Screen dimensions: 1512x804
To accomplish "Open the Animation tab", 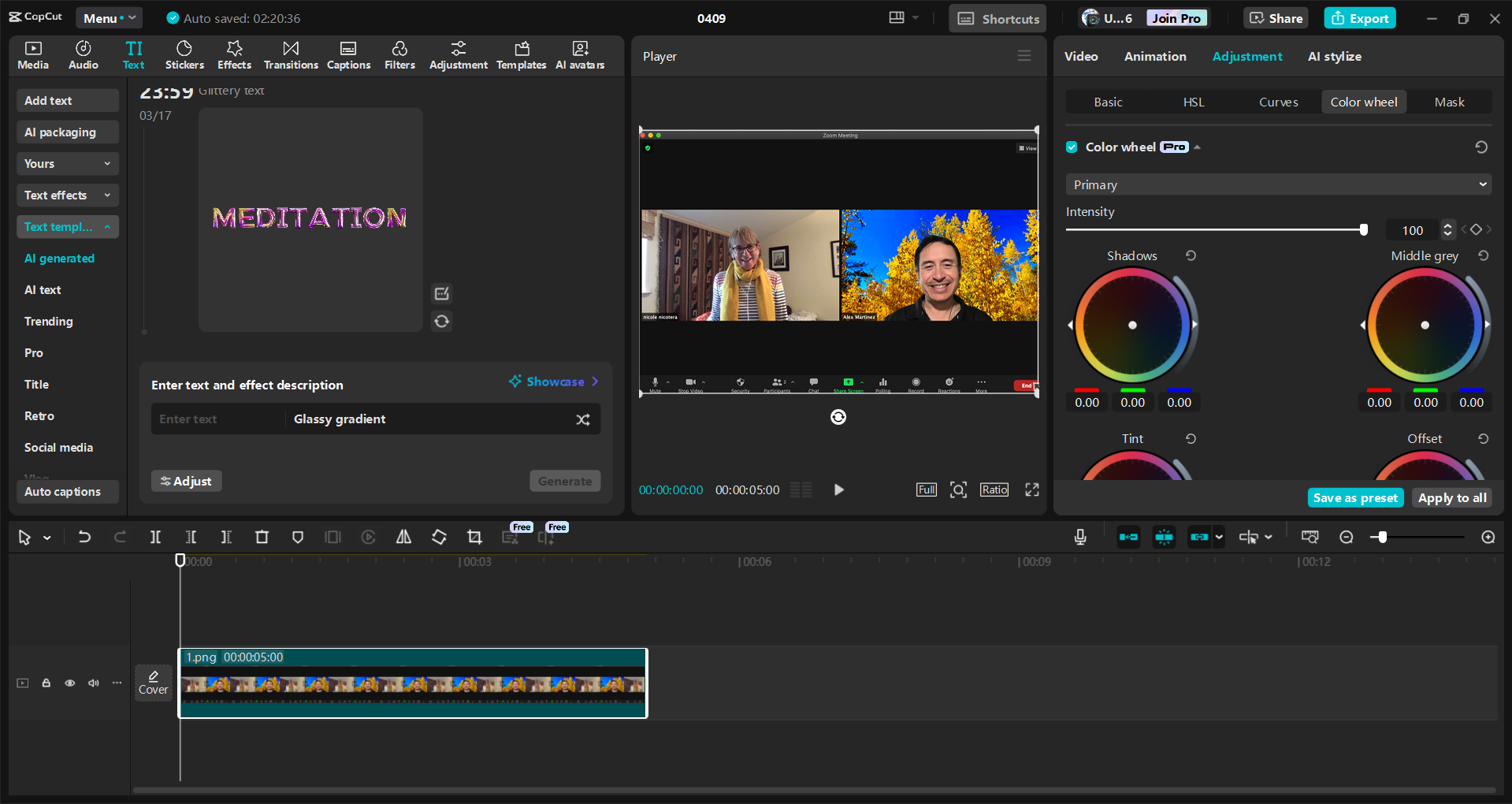I will coord(1154,57).
